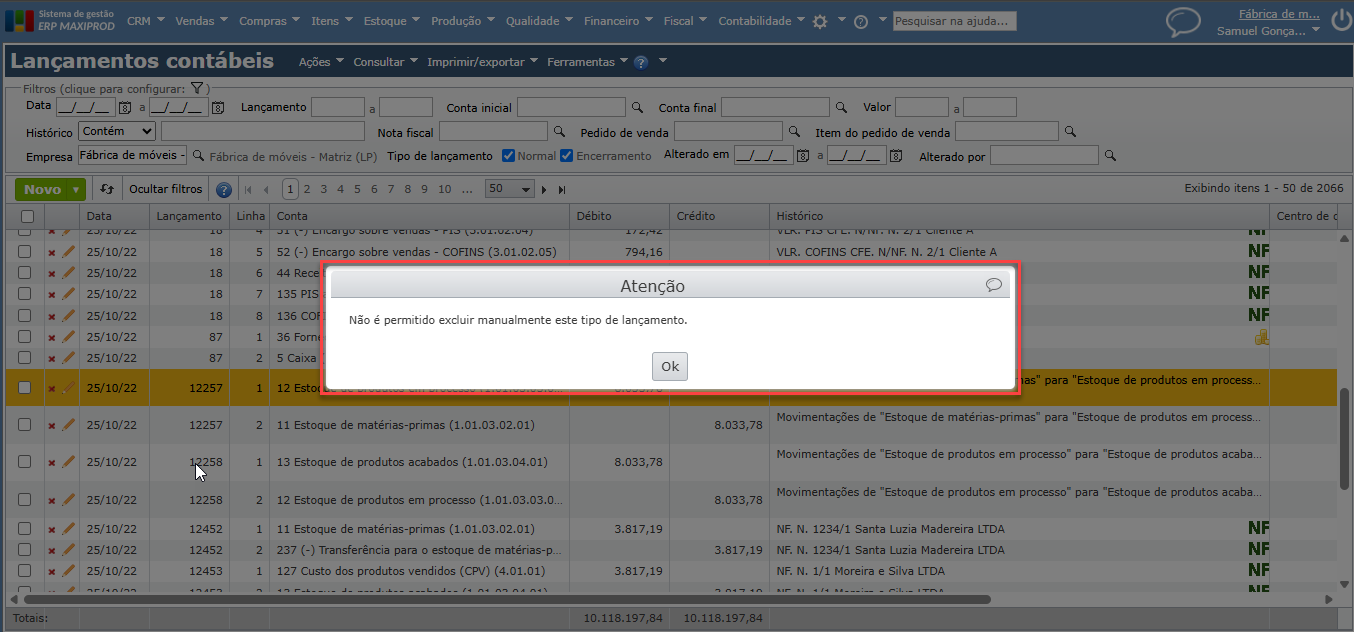Click the edit pencil for lançamento 12257 linha 2
This screenshot has width=1354, height=632.
point(68,425)
